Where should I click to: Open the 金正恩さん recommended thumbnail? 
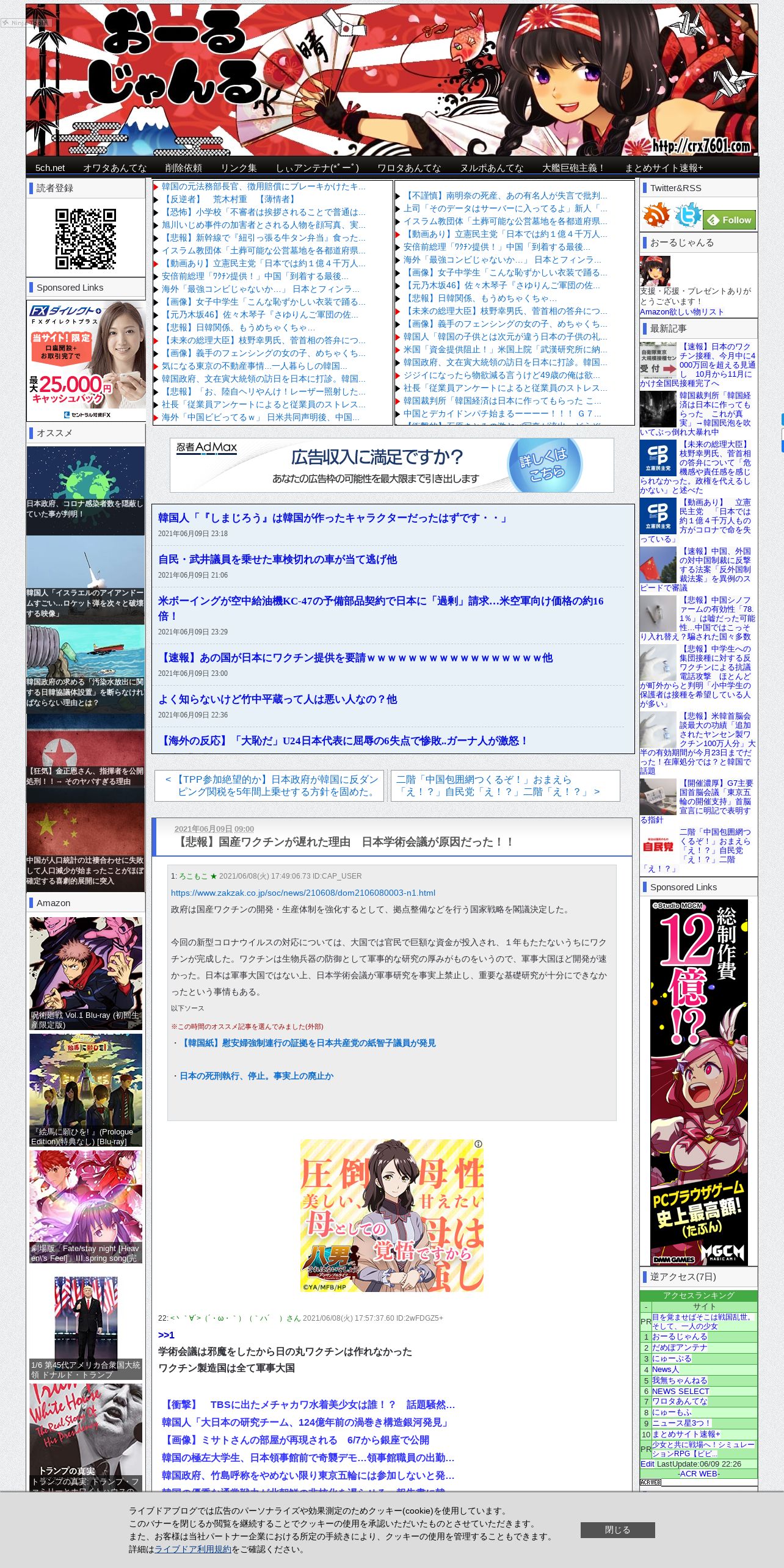[x=85, y=758]
